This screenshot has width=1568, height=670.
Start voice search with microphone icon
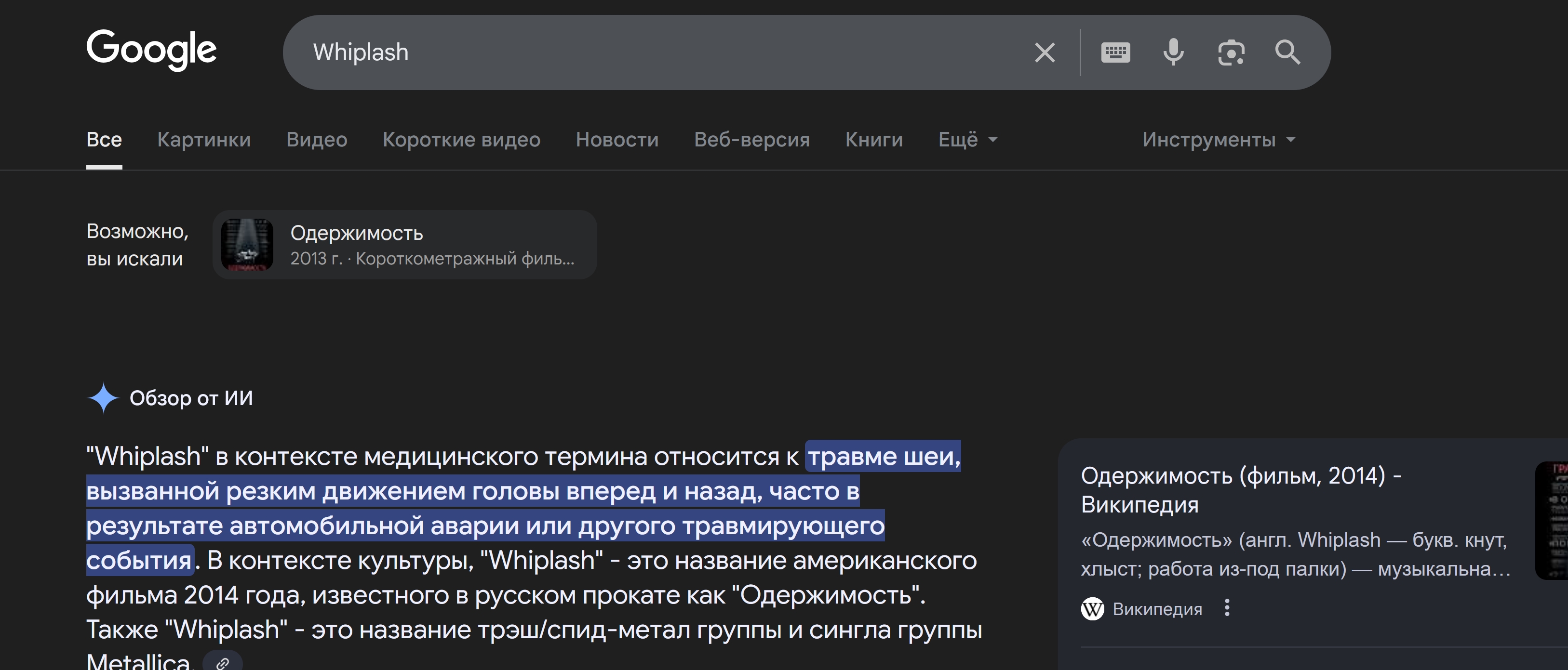1173,53
